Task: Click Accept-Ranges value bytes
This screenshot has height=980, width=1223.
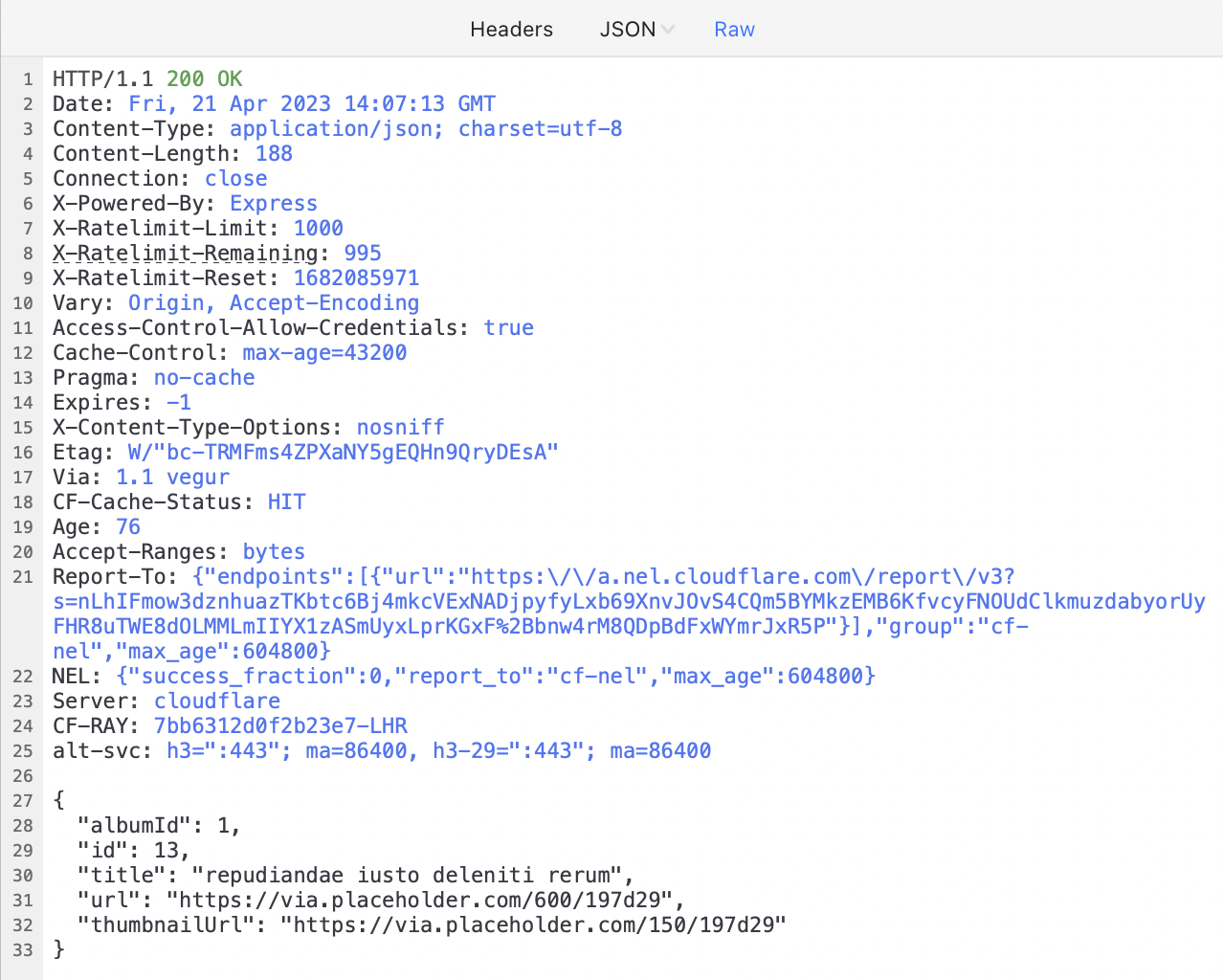Action: pyautogui.click(x=274, y=551)
